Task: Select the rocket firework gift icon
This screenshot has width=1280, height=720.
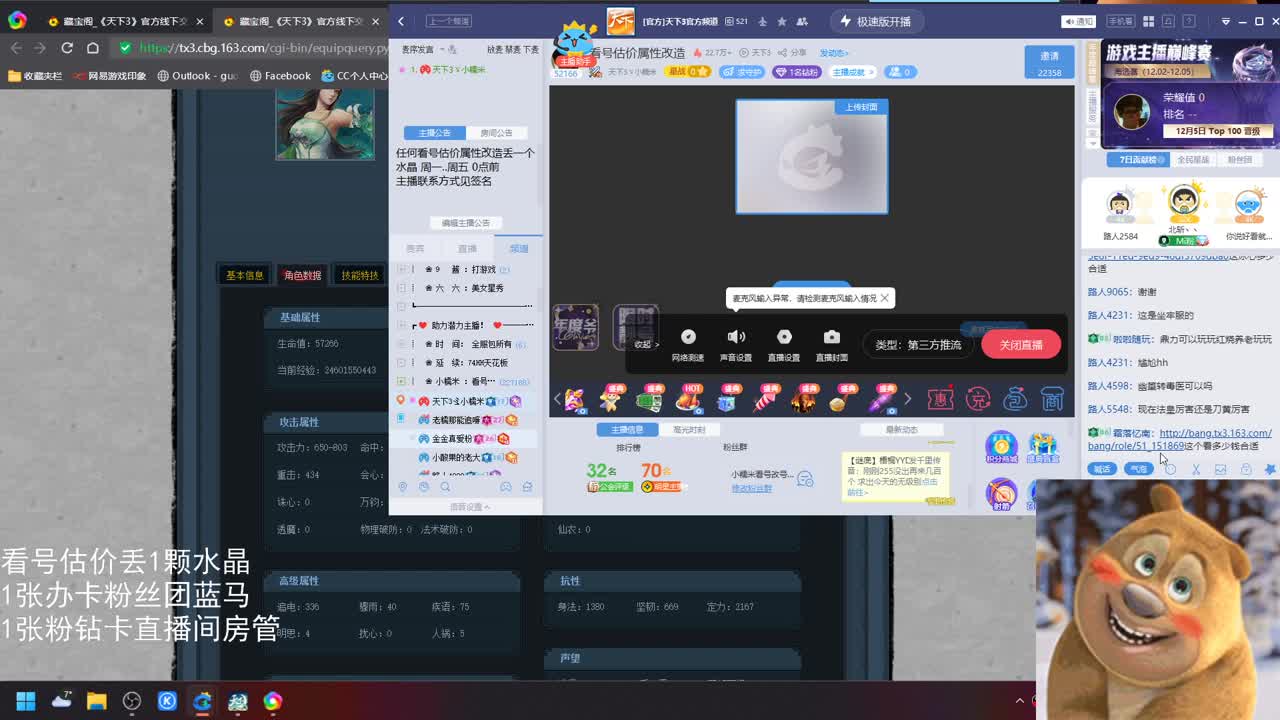Action: 764,400
